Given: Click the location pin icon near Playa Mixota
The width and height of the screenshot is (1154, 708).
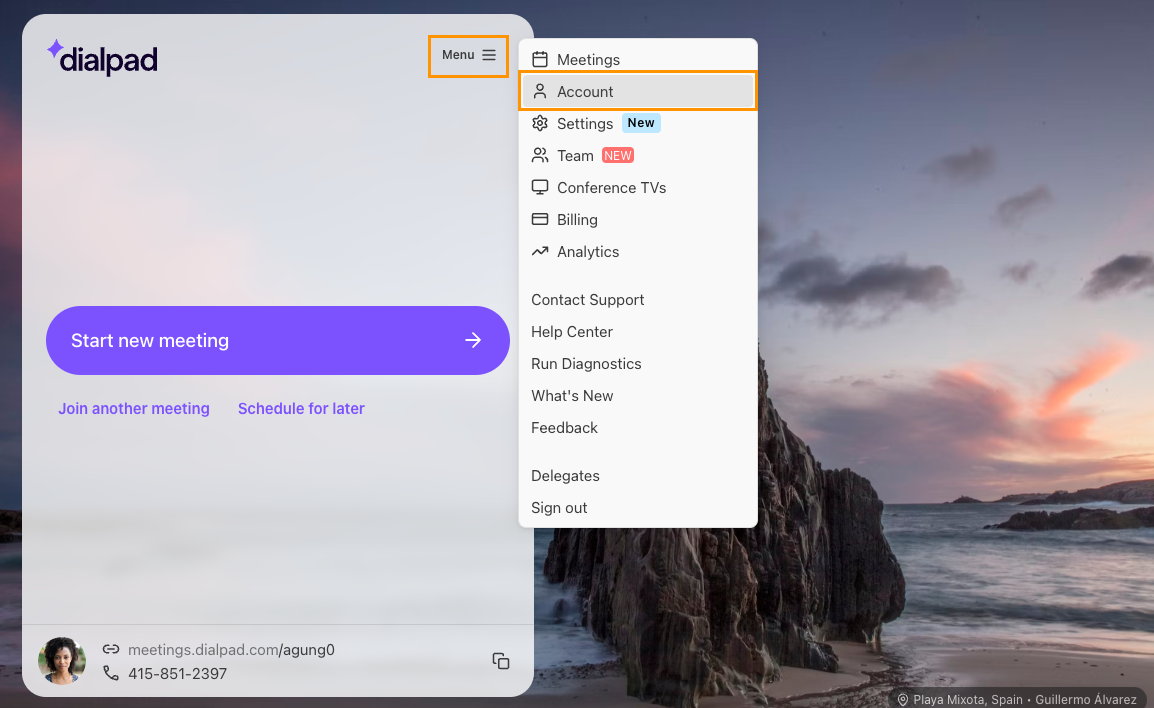Looking at the screenshot, I should pos(902,700).
